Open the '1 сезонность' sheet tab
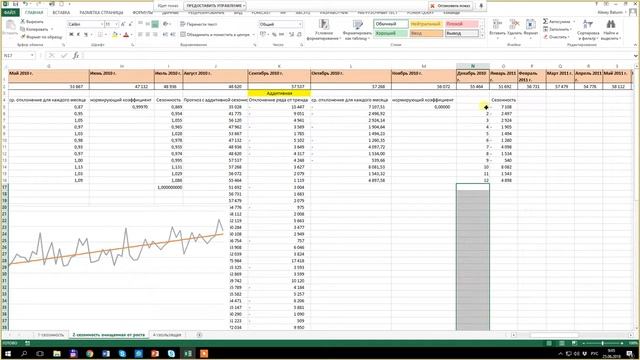This screenshot has width=640, height=360. (51, 335)
